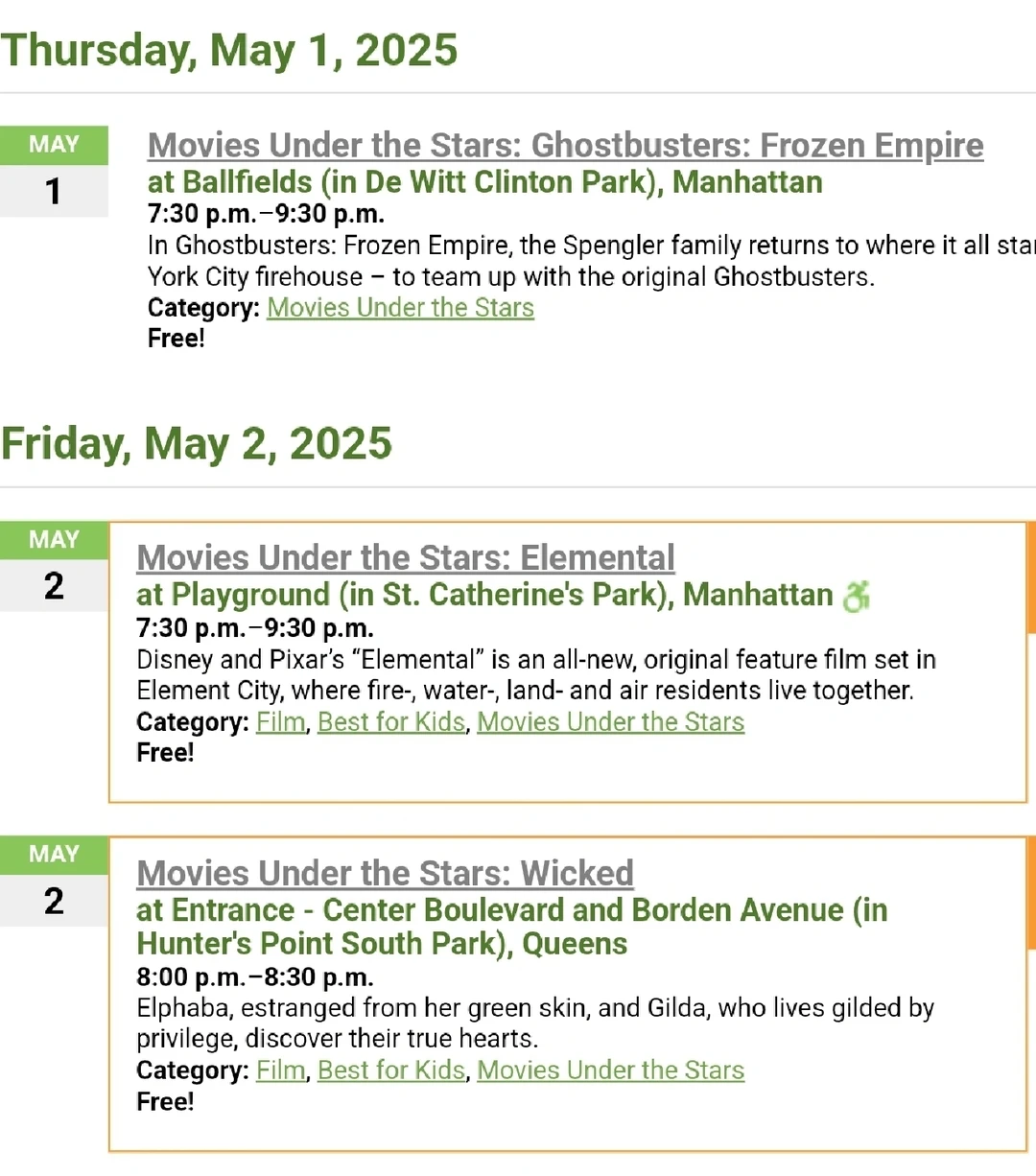Click Best for Kids under Elemental event
The height and width of the screenshot is (1176, 1036).
pos(391,722)
